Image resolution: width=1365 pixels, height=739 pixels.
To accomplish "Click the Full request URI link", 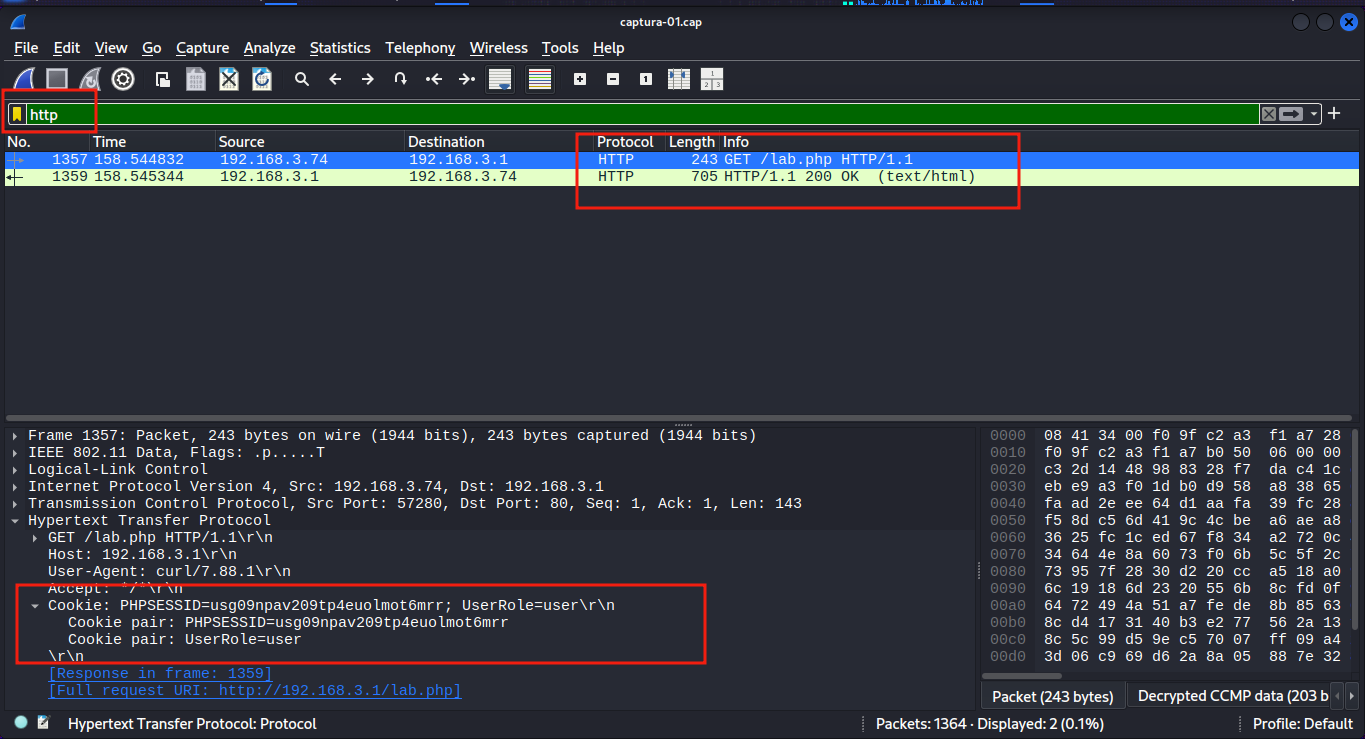I will tap(254, 690).
